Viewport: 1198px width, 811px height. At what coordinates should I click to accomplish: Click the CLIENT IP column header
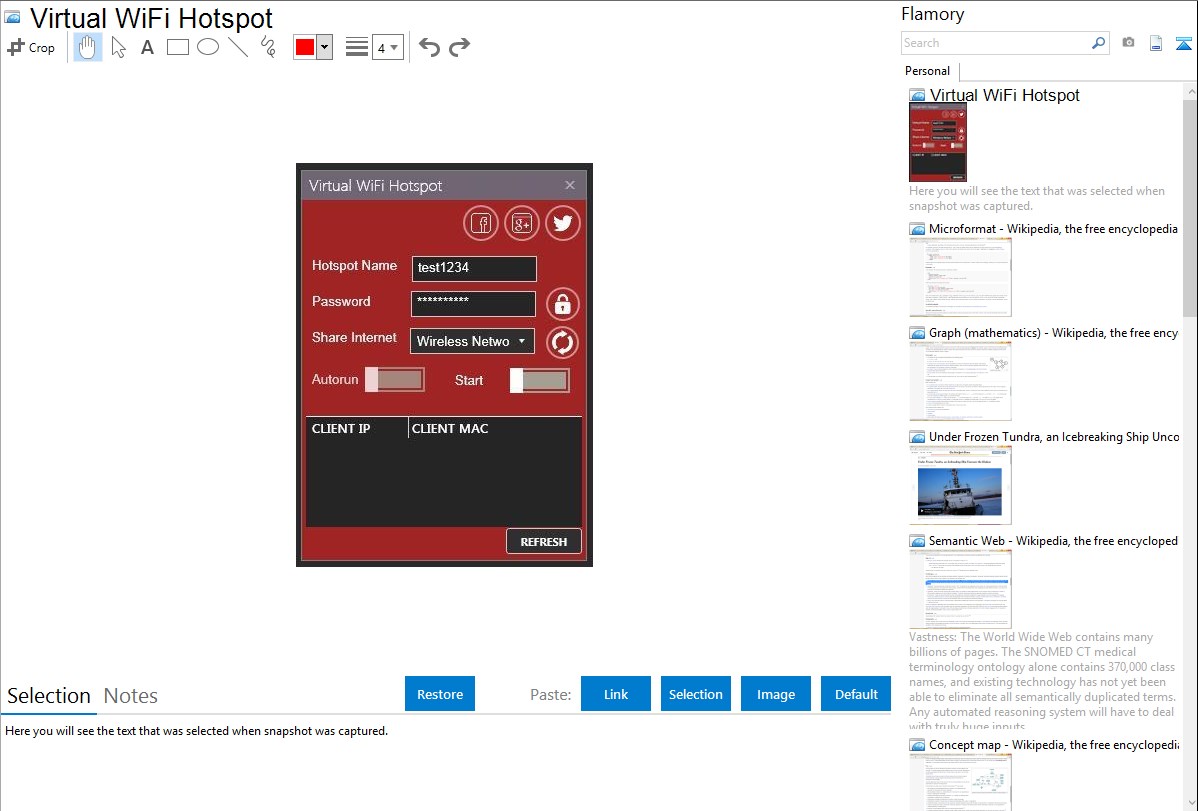coord(341,429)
